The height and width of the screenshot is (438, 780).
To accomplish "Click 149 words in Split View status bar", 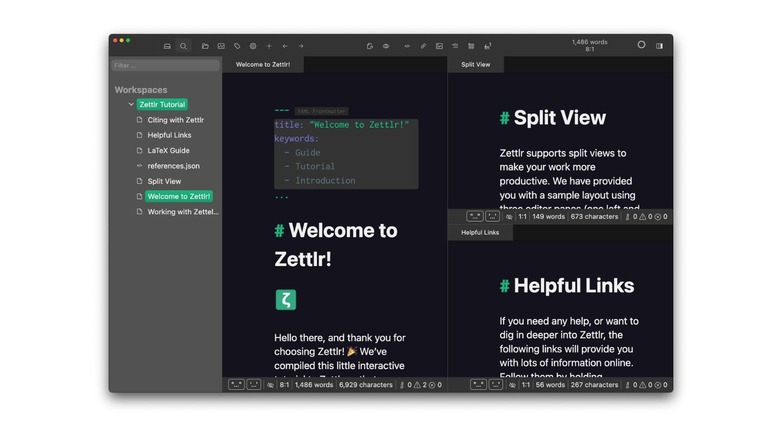I will click(x=549, y=217).
